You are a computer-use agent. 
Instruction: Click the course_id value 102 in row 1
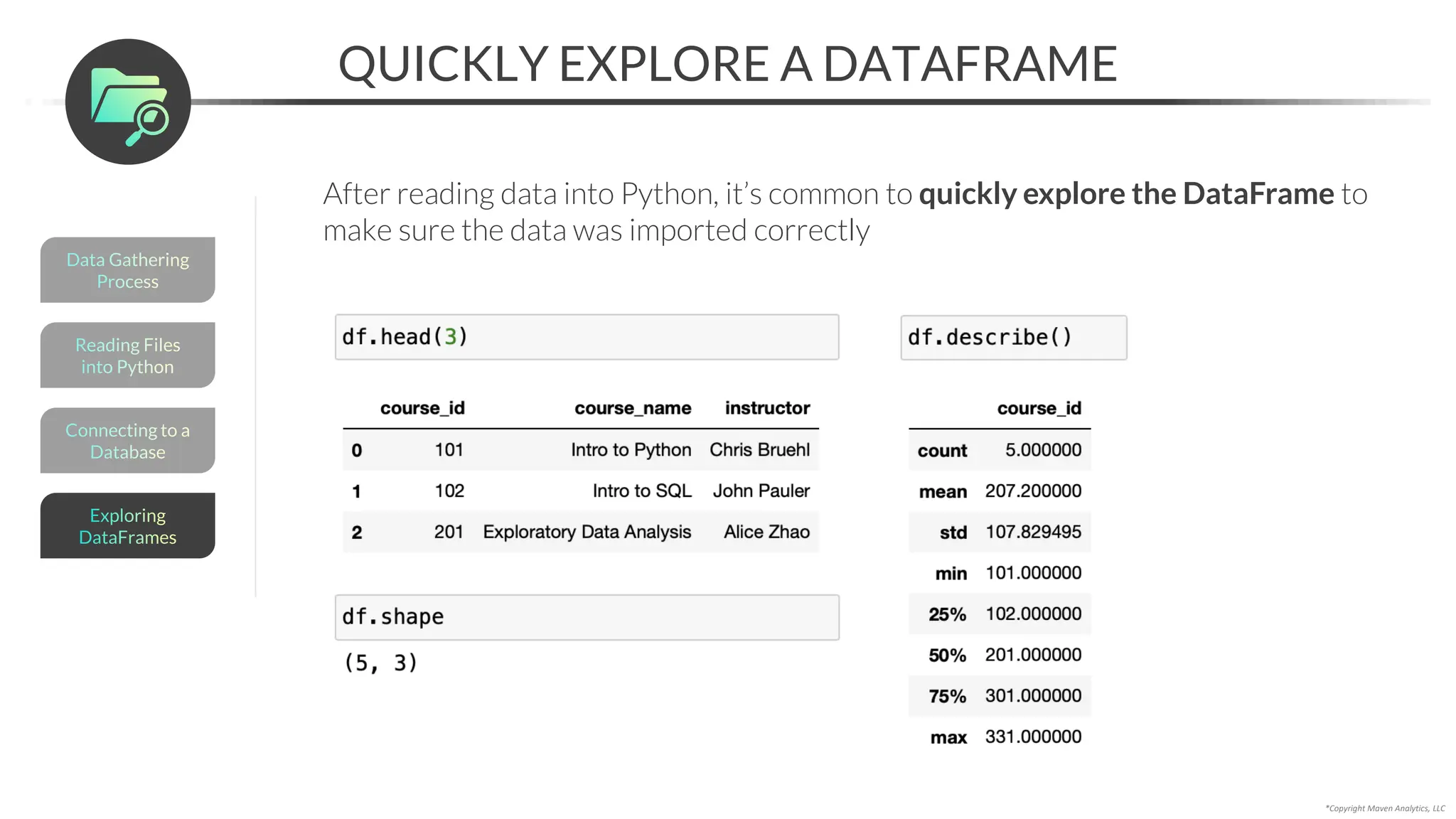[449, 491]
